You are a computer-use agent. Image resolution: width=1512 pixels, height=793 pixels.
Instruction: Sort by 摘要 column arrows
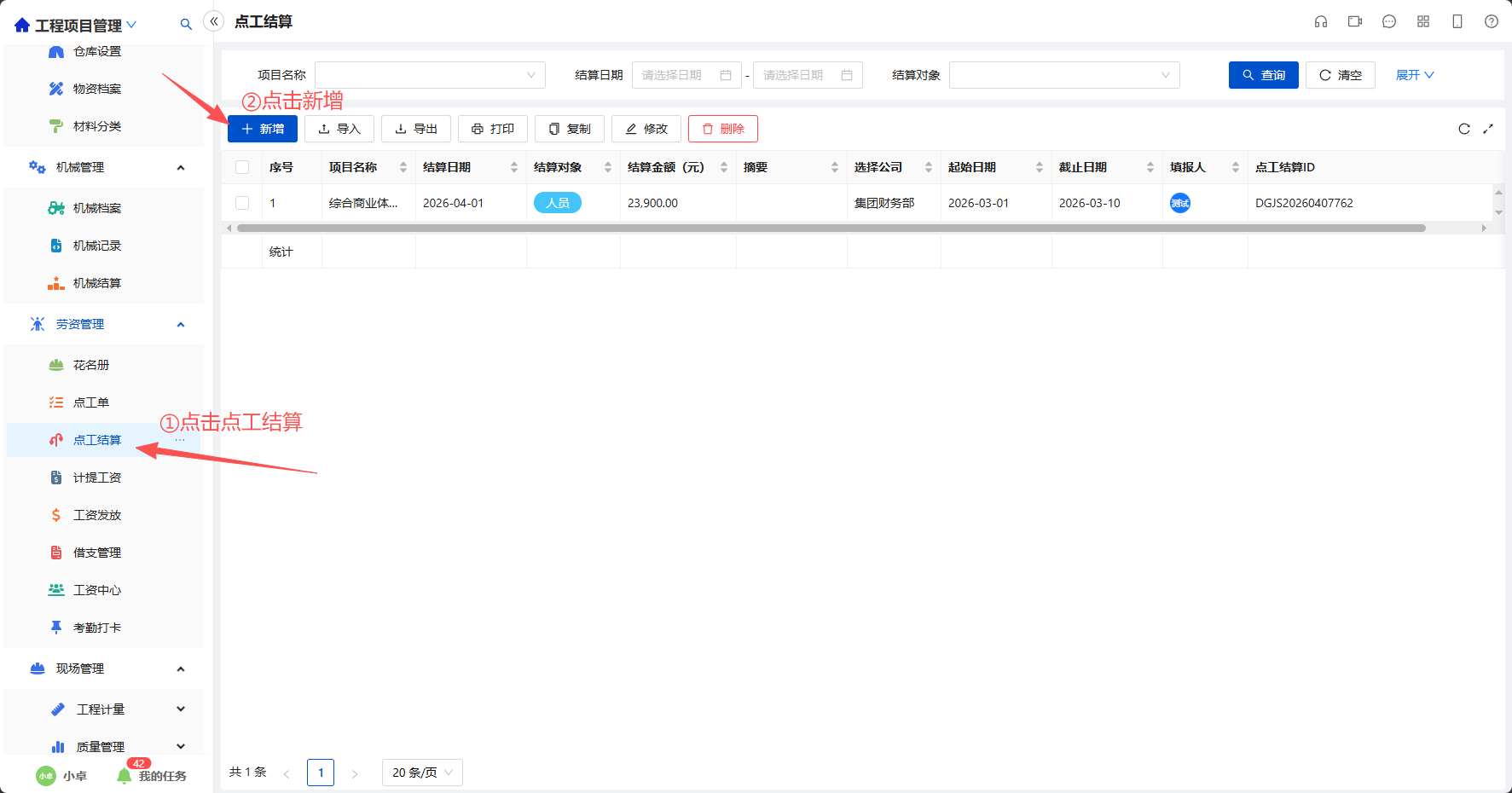(x=835, y=167)
